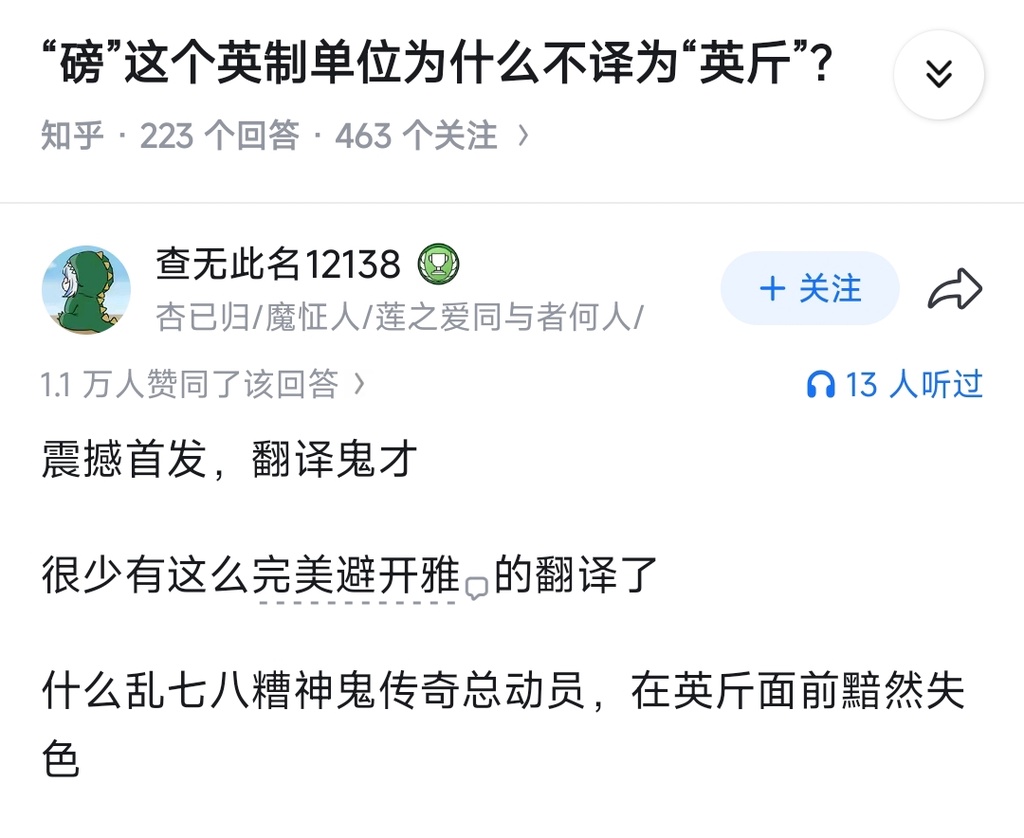Expand the question details with double-chevron button
Image resolution: width=1024 pixels, height=838 pixels.
(938, 75)
